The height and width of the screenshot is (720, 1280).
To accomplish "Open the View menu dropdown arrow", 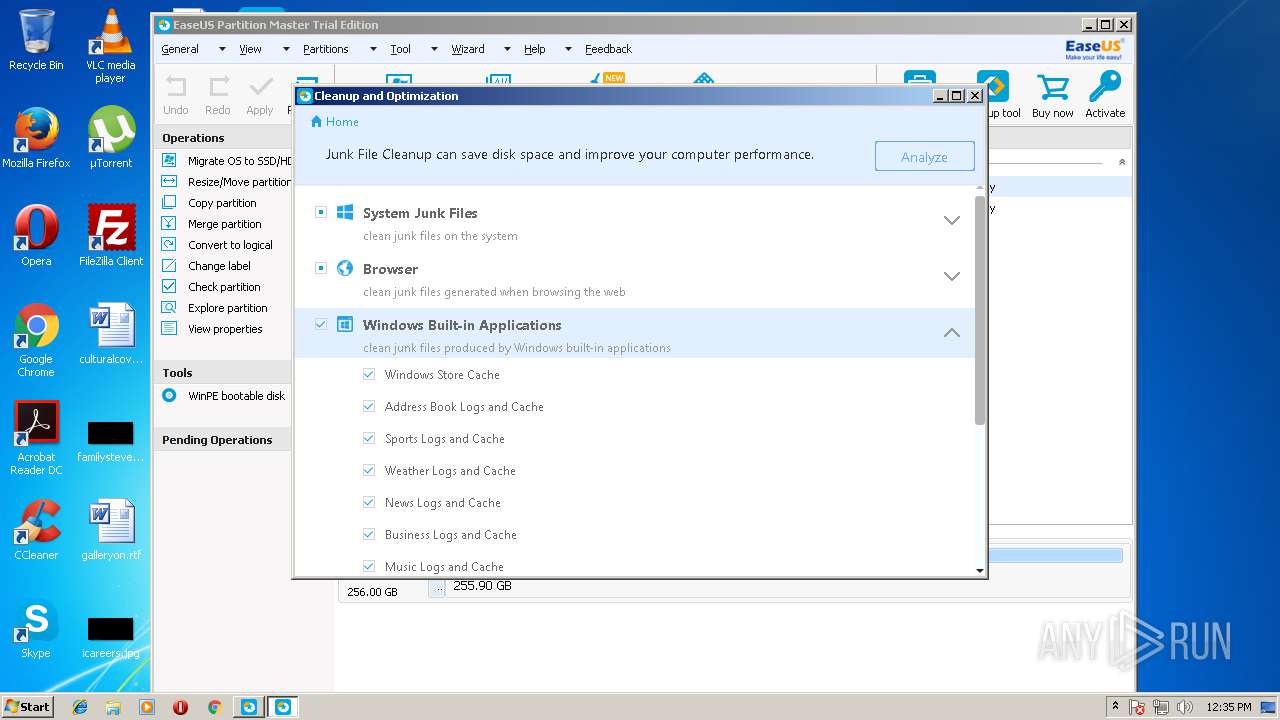I will tap(286, 49).
